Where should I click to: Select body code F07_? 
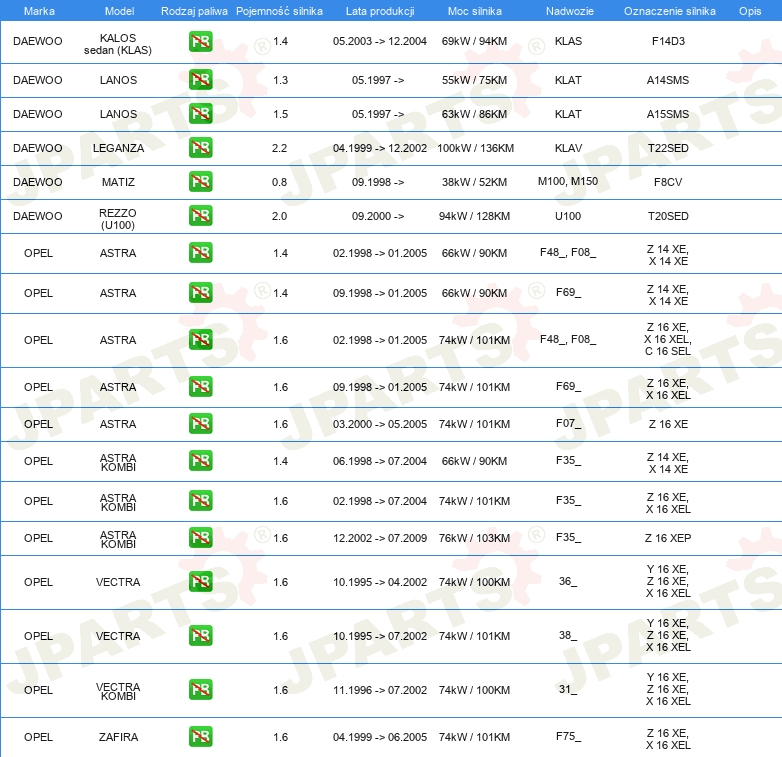[x=568, y=424]
